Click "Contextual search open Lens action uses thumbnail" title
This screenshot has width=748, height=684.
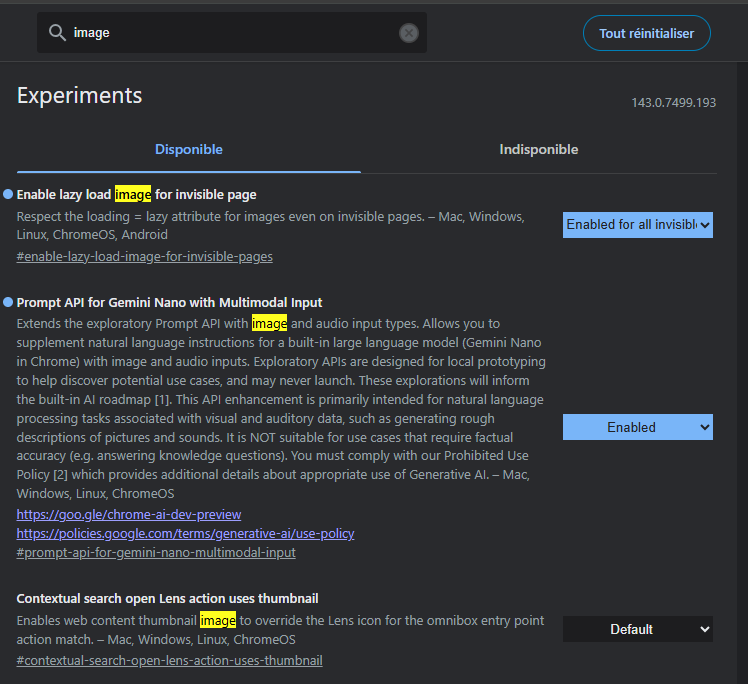point(167,599)
